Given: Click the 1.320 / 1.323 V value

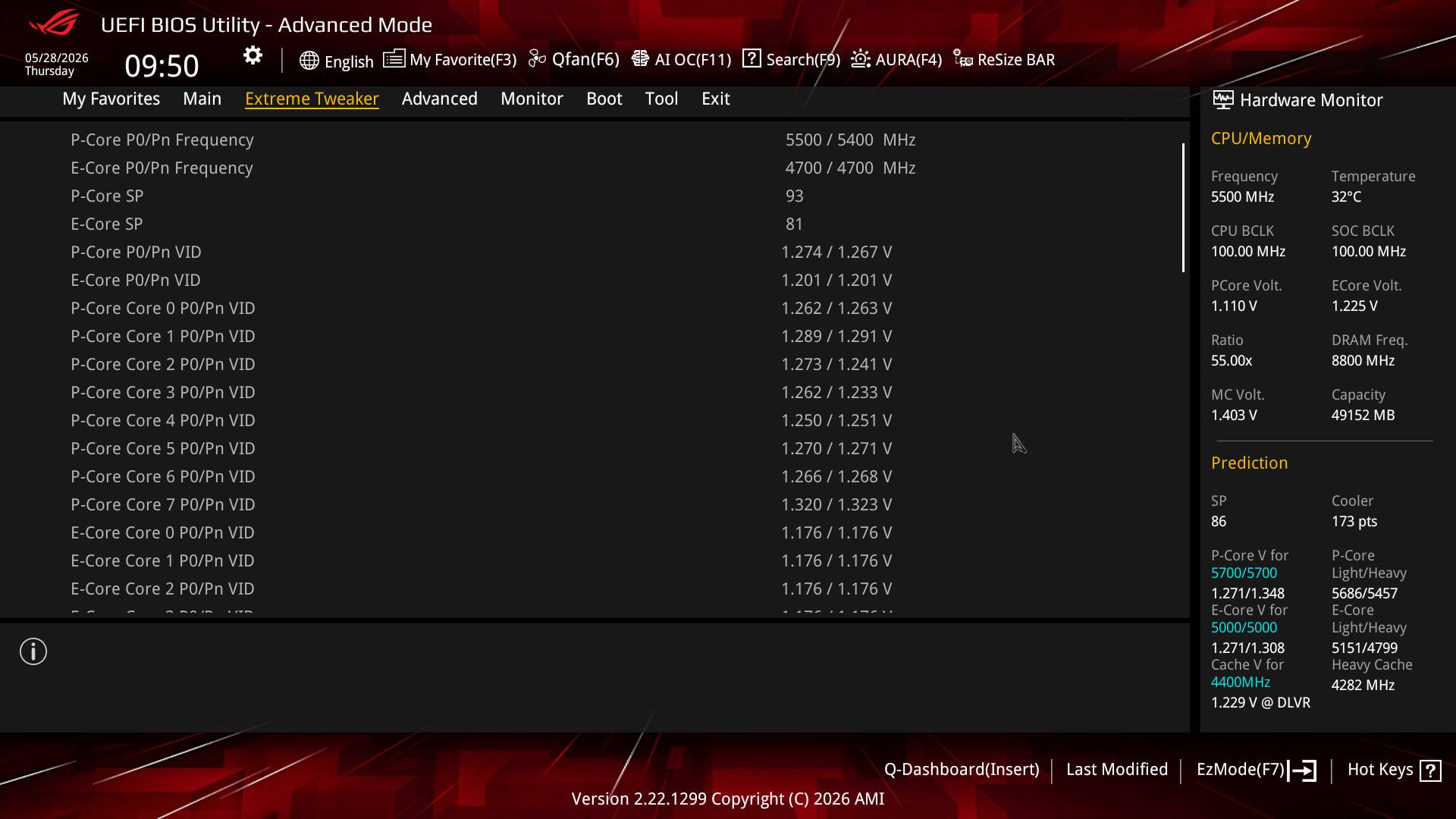Looking at the screenshot, I should tap(836, 505).
